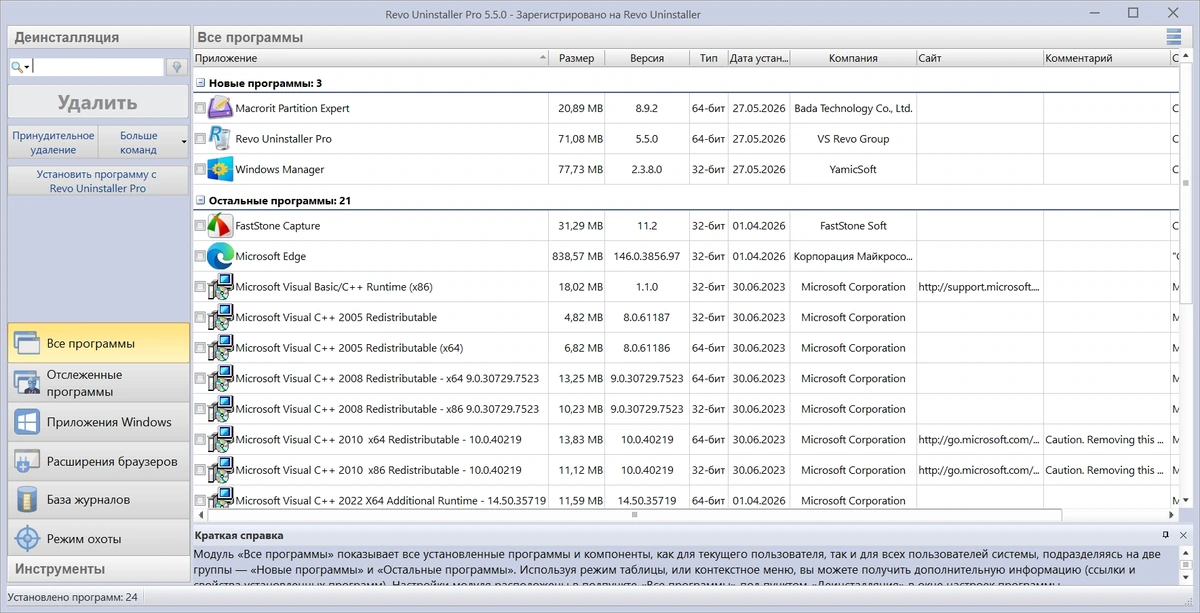This screenshot has height=613, width=1200.
Task: Click the http://support.microsoft... site cell
Action: point(979,287)
